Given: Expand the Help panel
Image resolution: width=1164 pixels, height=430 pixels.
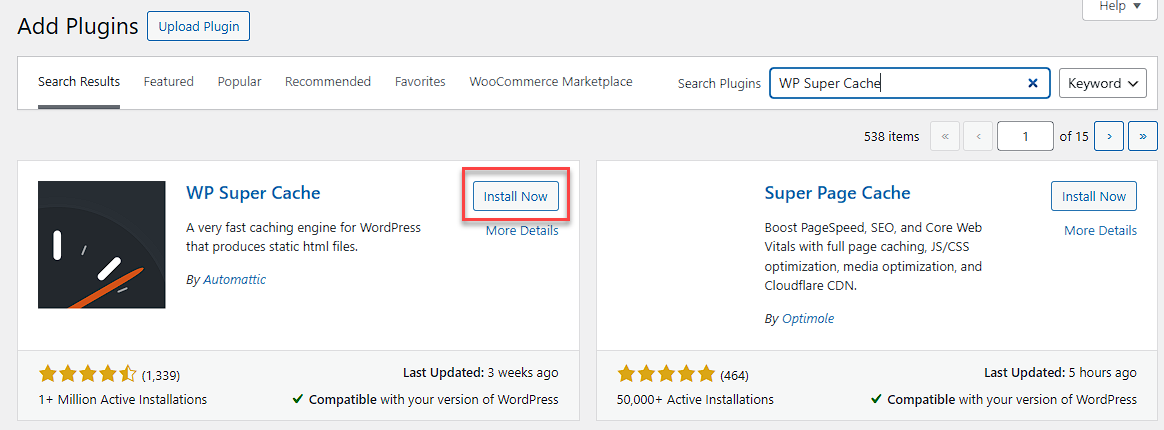Looking at the screenshot, I should 1120,6.
